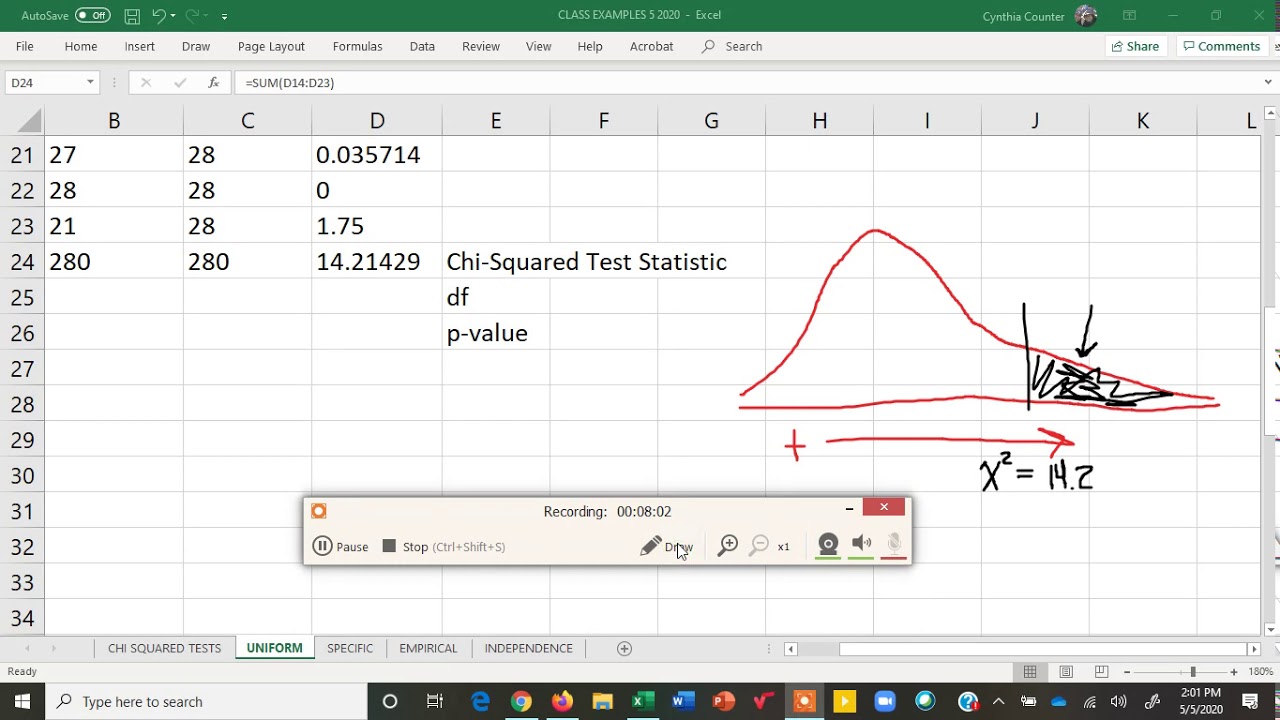Viewport: 1280px width, 720px height.
Task: Open Firefox from the taskbar
Action: [561, 701]
